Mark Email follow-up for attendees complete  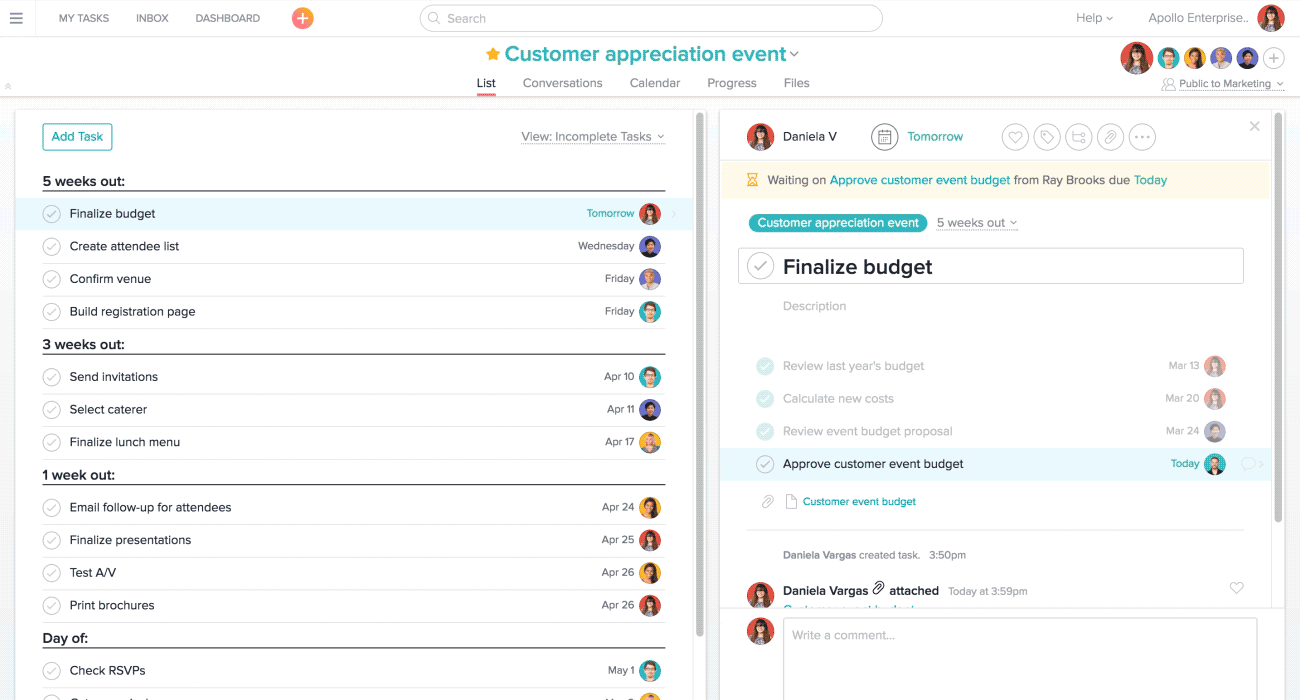point(52,508)
